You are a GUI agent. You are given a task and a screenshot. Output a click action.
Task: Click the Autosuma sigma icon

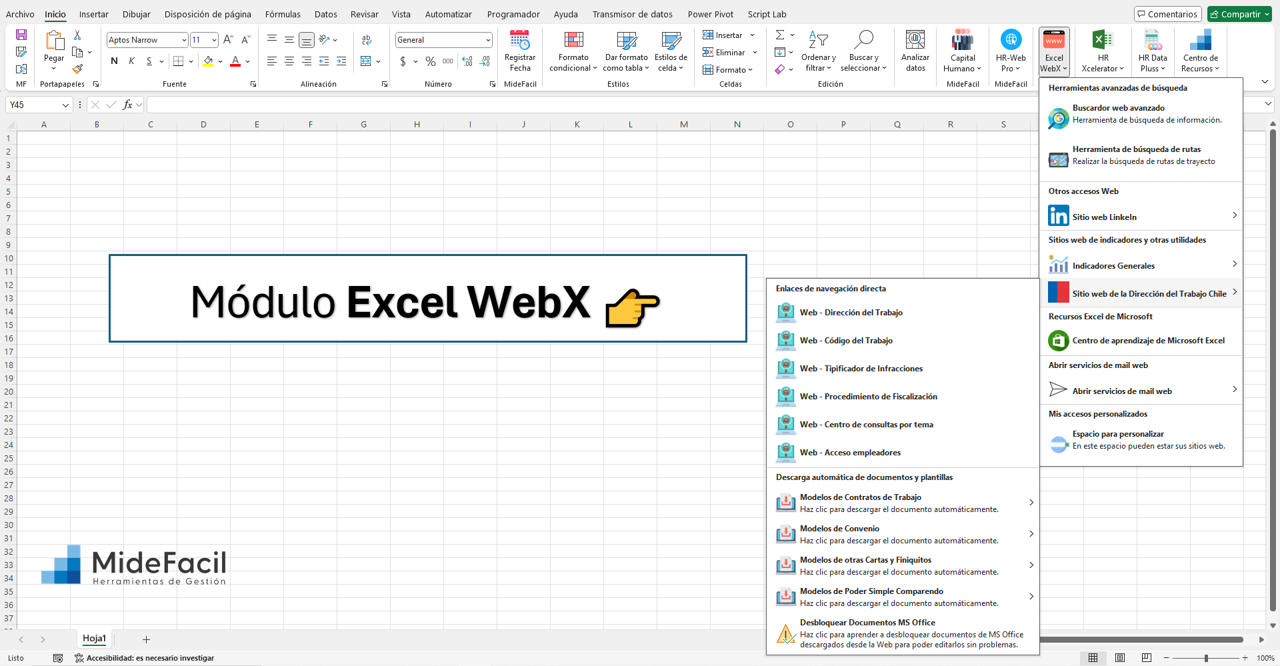(780, 35)
